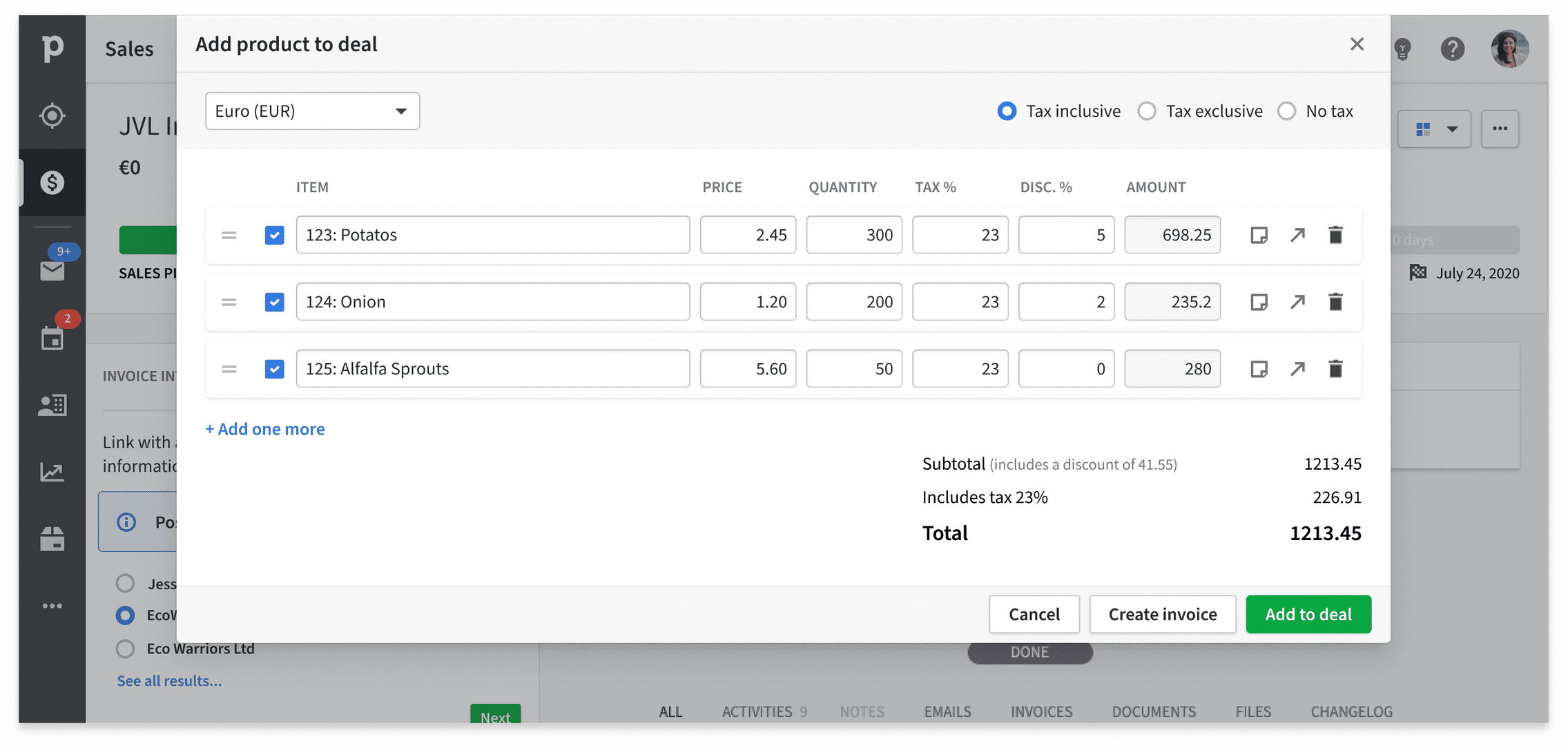Viewport: 1568px width, 746px height.
Task: Click the DONE pill in background
Action: pos(1029,653)
